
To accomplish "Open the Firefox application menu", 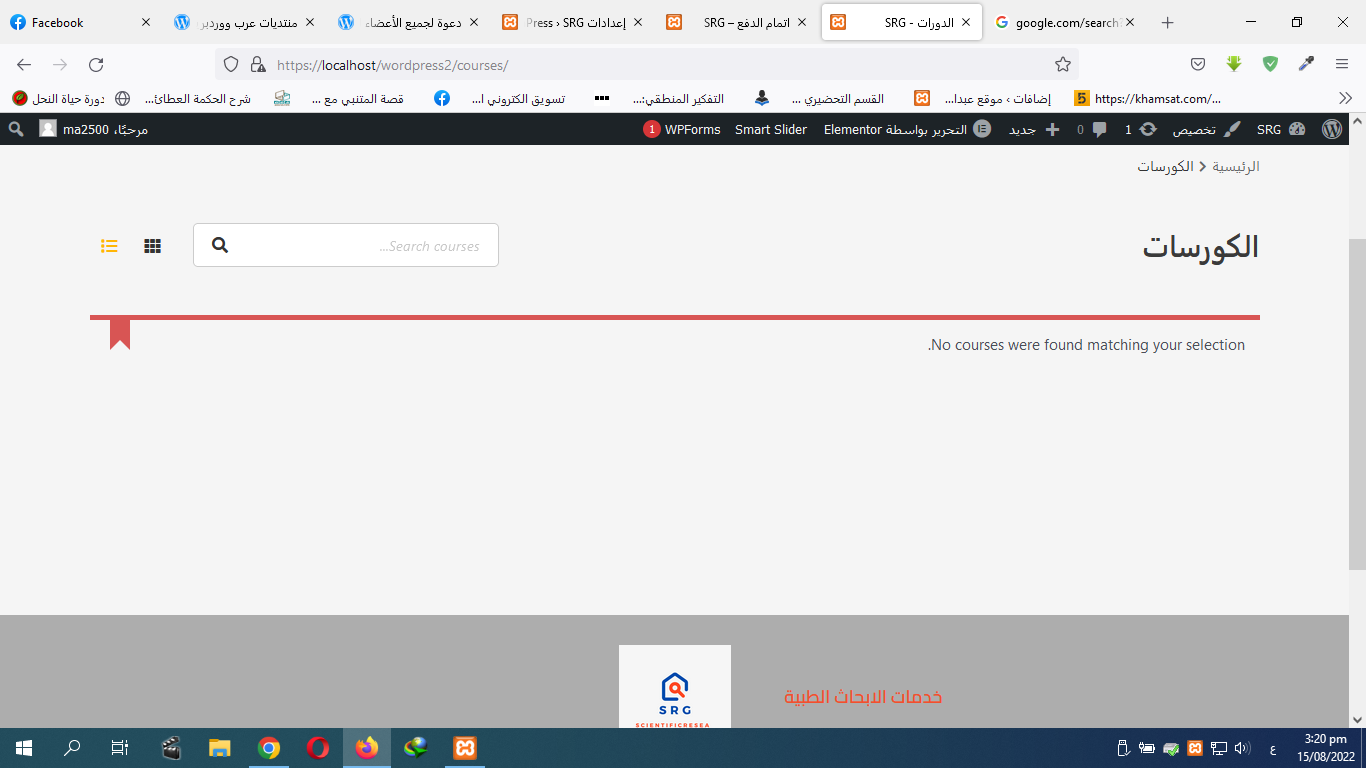I will click(x=1342, y=64).
